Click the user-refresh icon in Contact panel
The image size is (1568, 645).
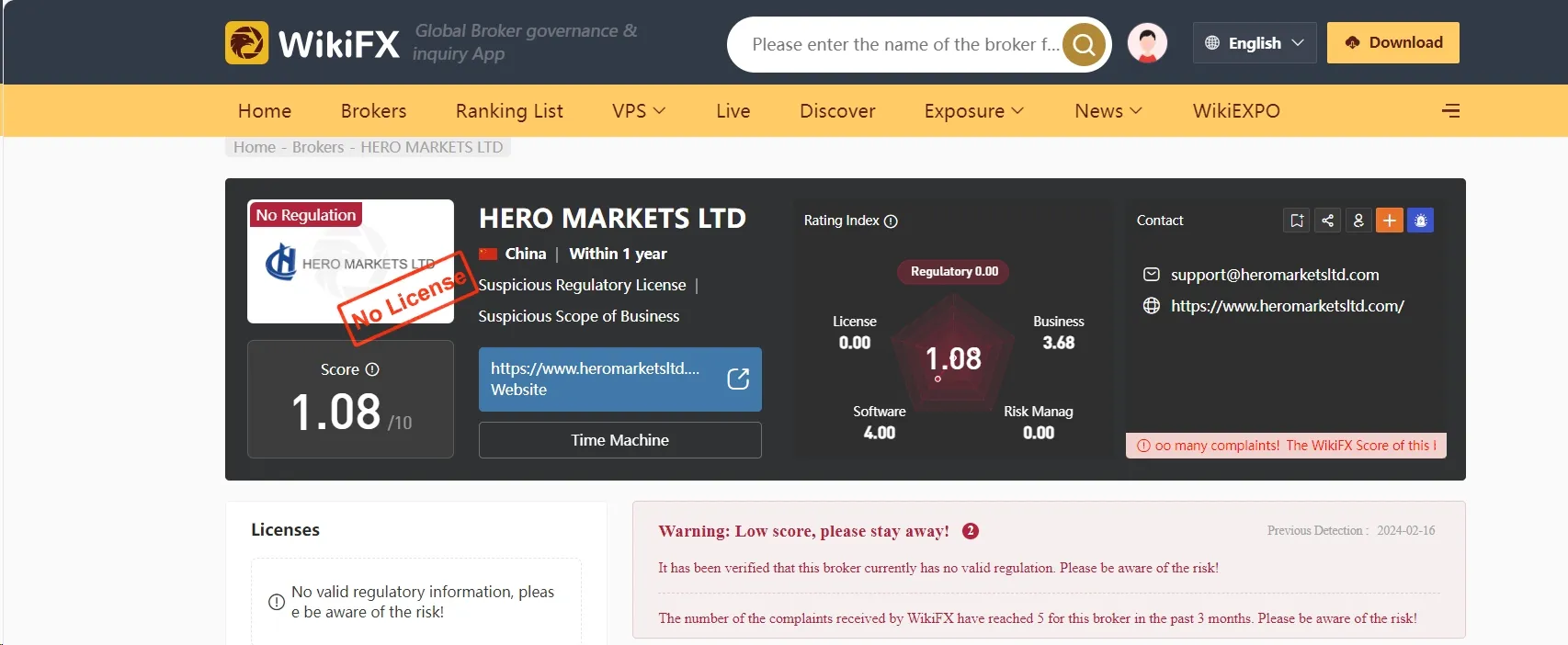coord(1358,221)
